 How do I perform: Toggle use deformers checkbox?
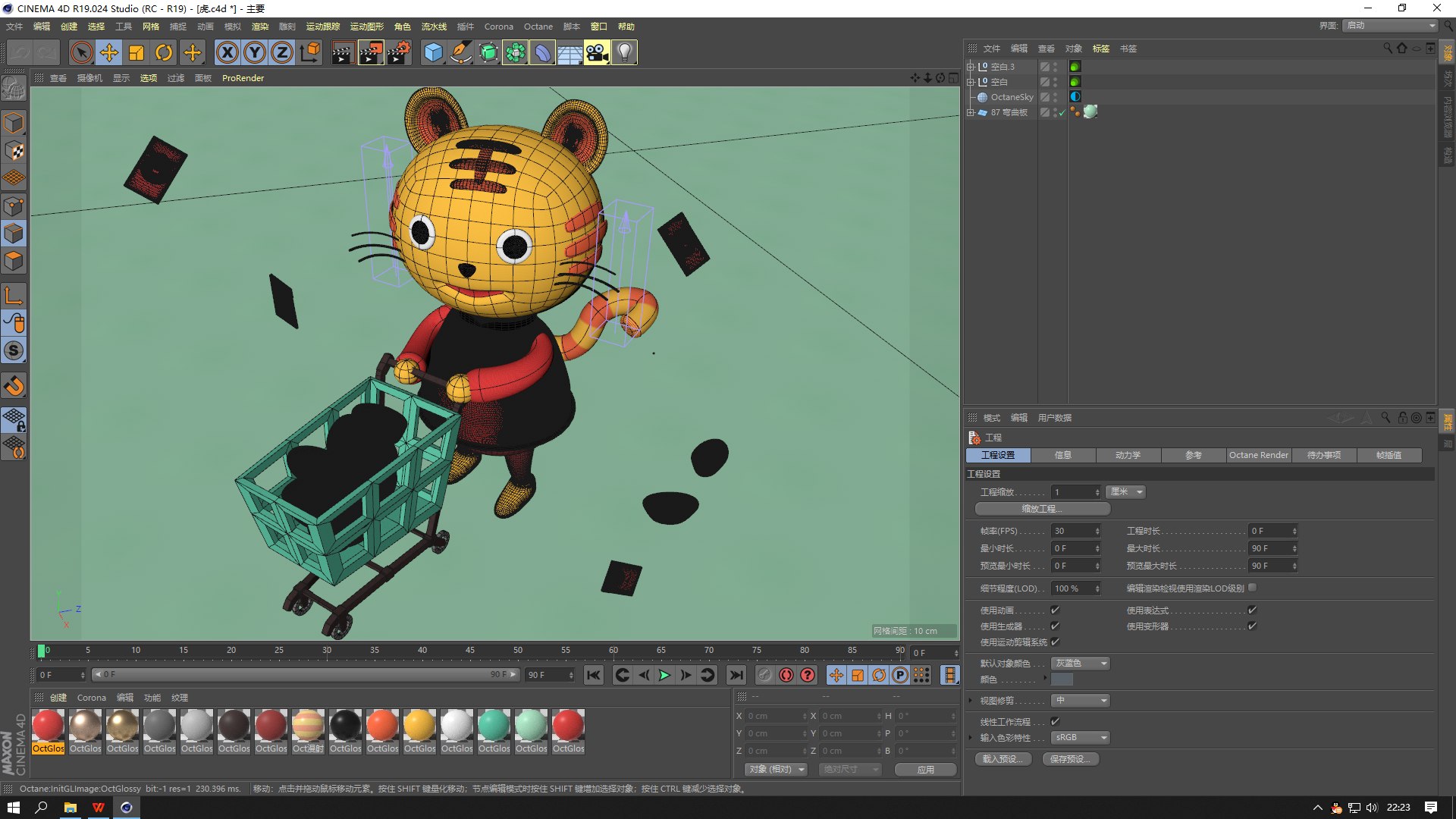click(x=1252, y=626)
